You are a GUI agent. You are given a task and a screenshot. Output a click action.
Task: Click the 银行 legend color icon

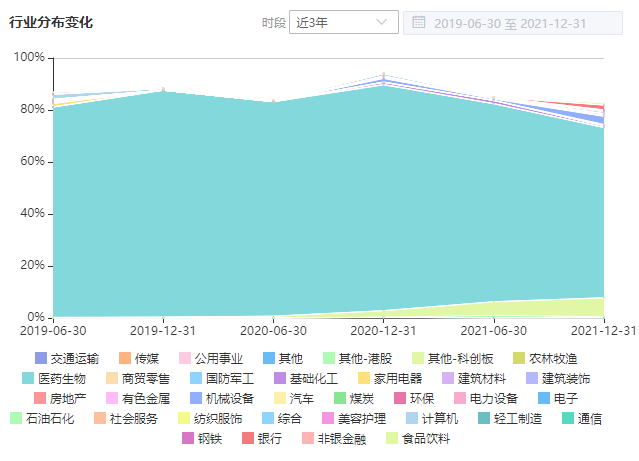[248, 438]
